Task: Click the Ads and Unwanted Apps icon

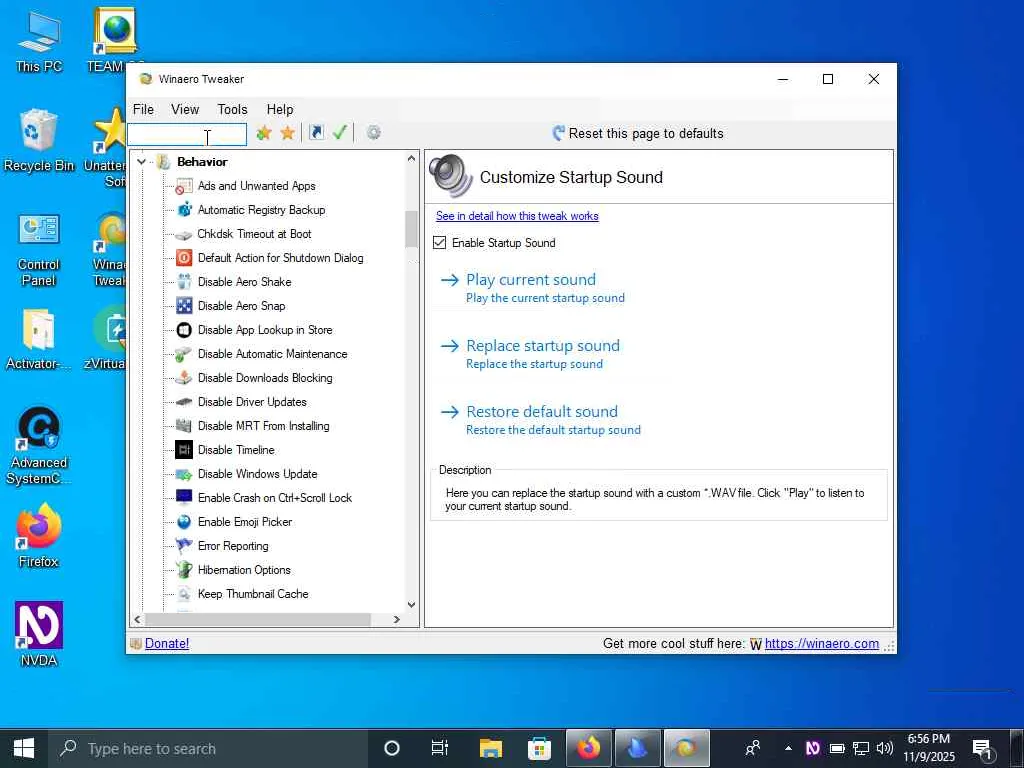Action: 184,186
